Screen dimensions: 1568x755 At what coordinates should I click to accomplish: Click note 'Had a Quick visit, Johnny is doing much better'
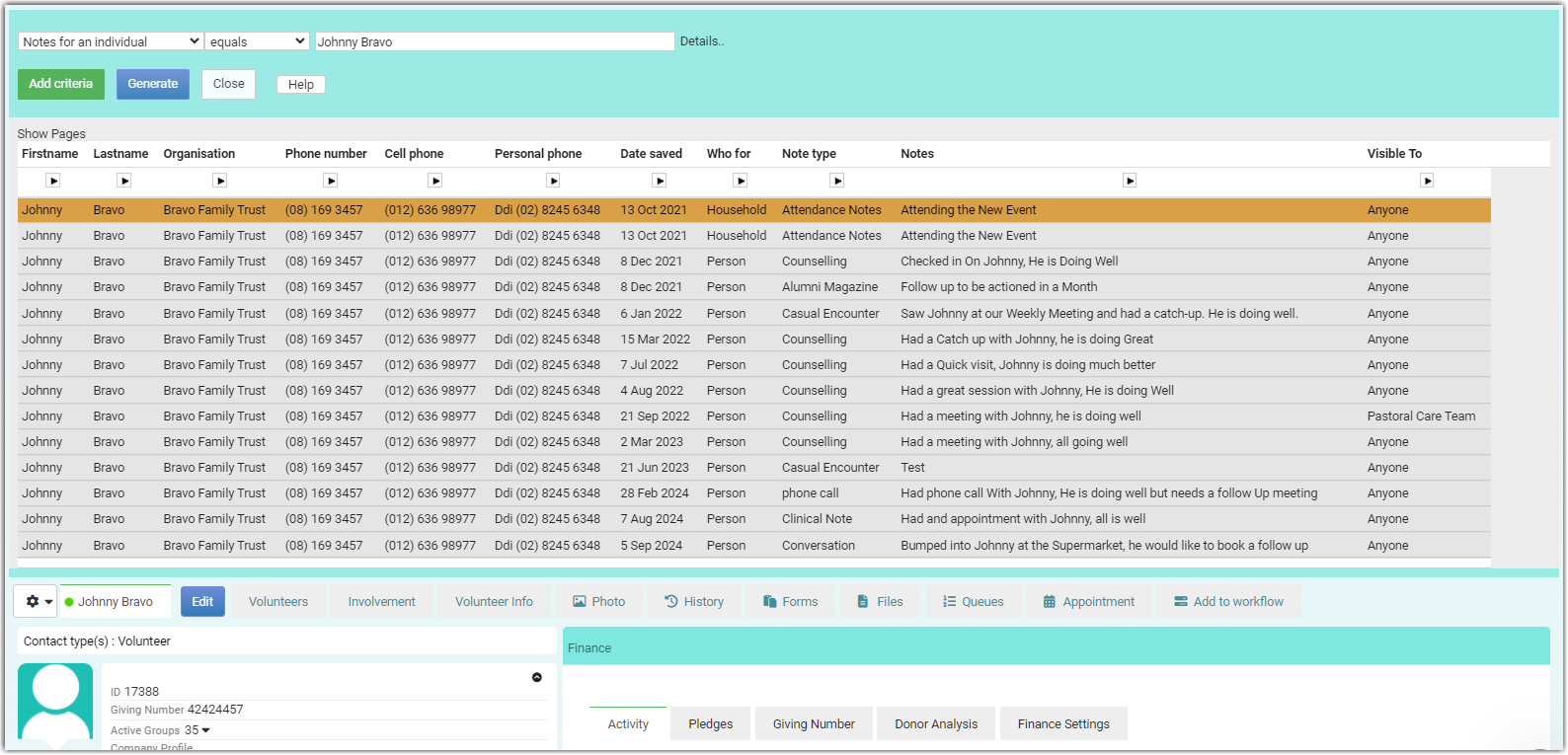1028,365
